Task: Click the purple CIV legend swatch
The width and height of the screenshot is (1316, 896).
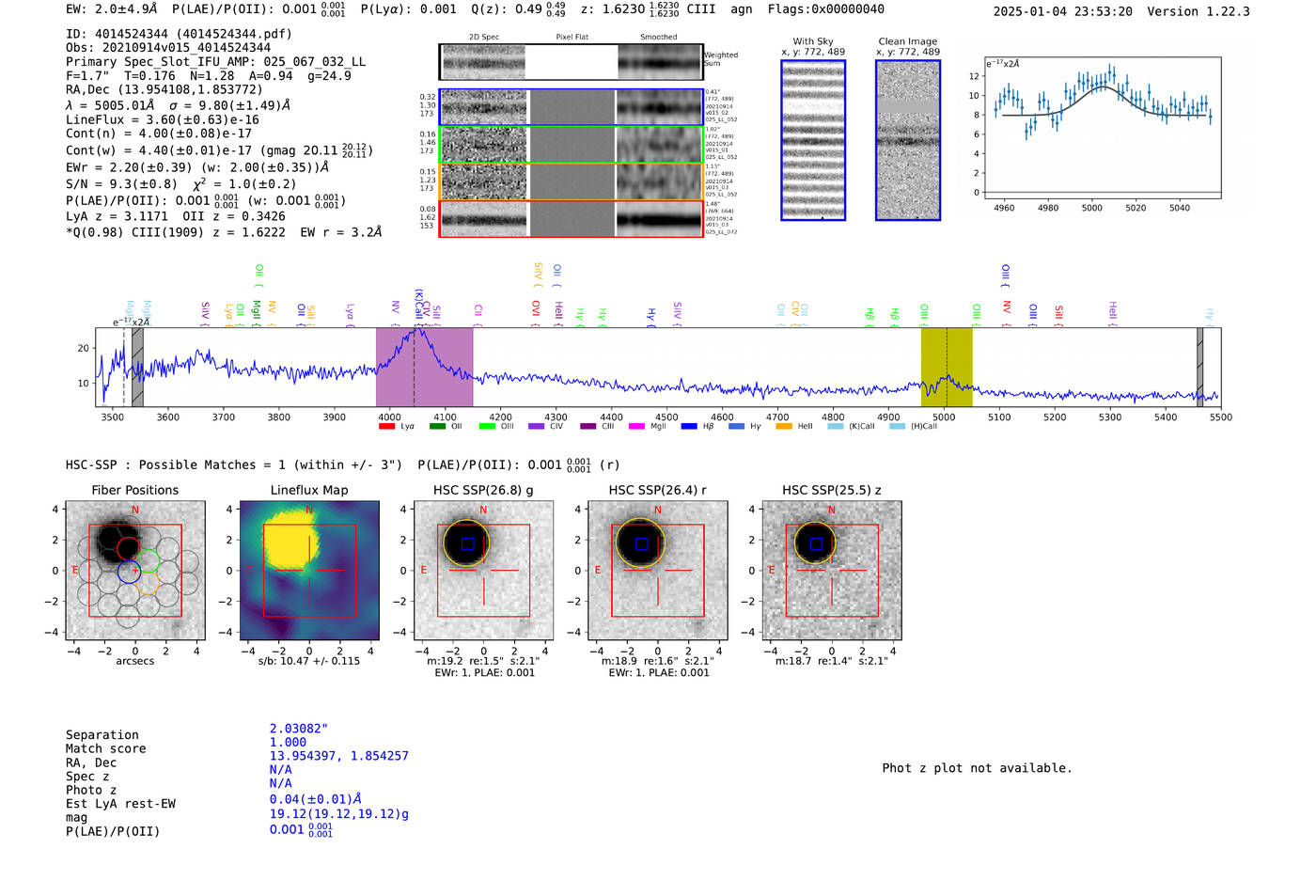Action: click(x=537, y=427)
